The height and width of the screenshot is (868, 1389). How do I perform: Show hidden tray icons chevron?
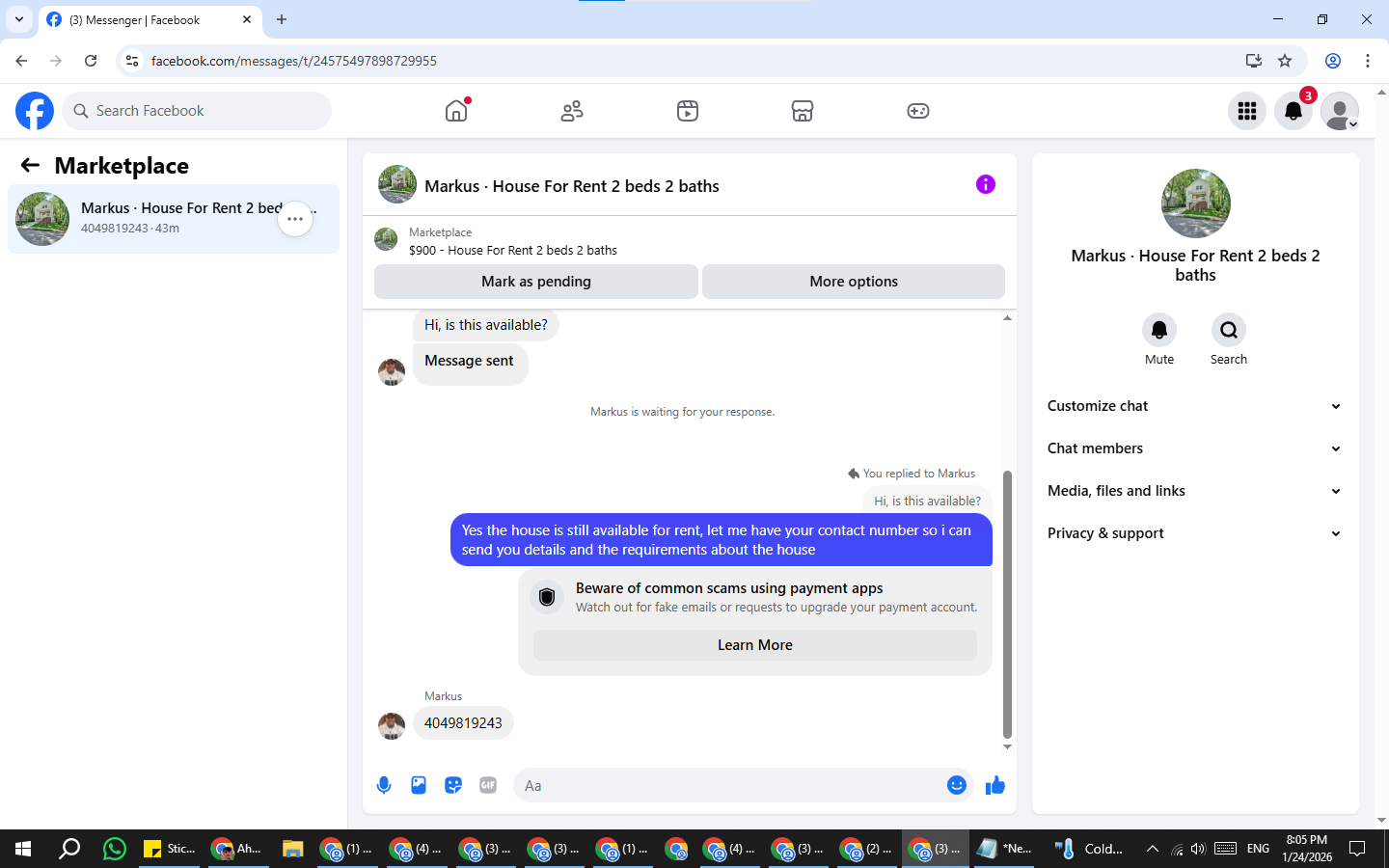1152,849
